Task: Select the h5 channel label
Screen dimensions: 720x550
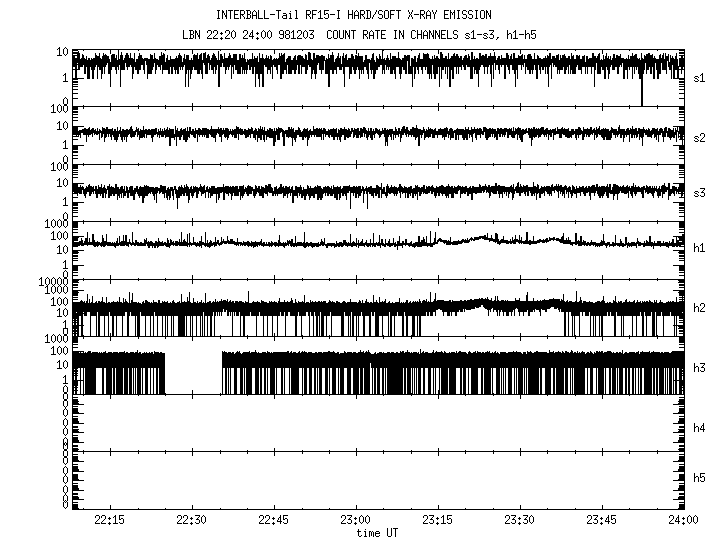Action: tap(700, 478)
